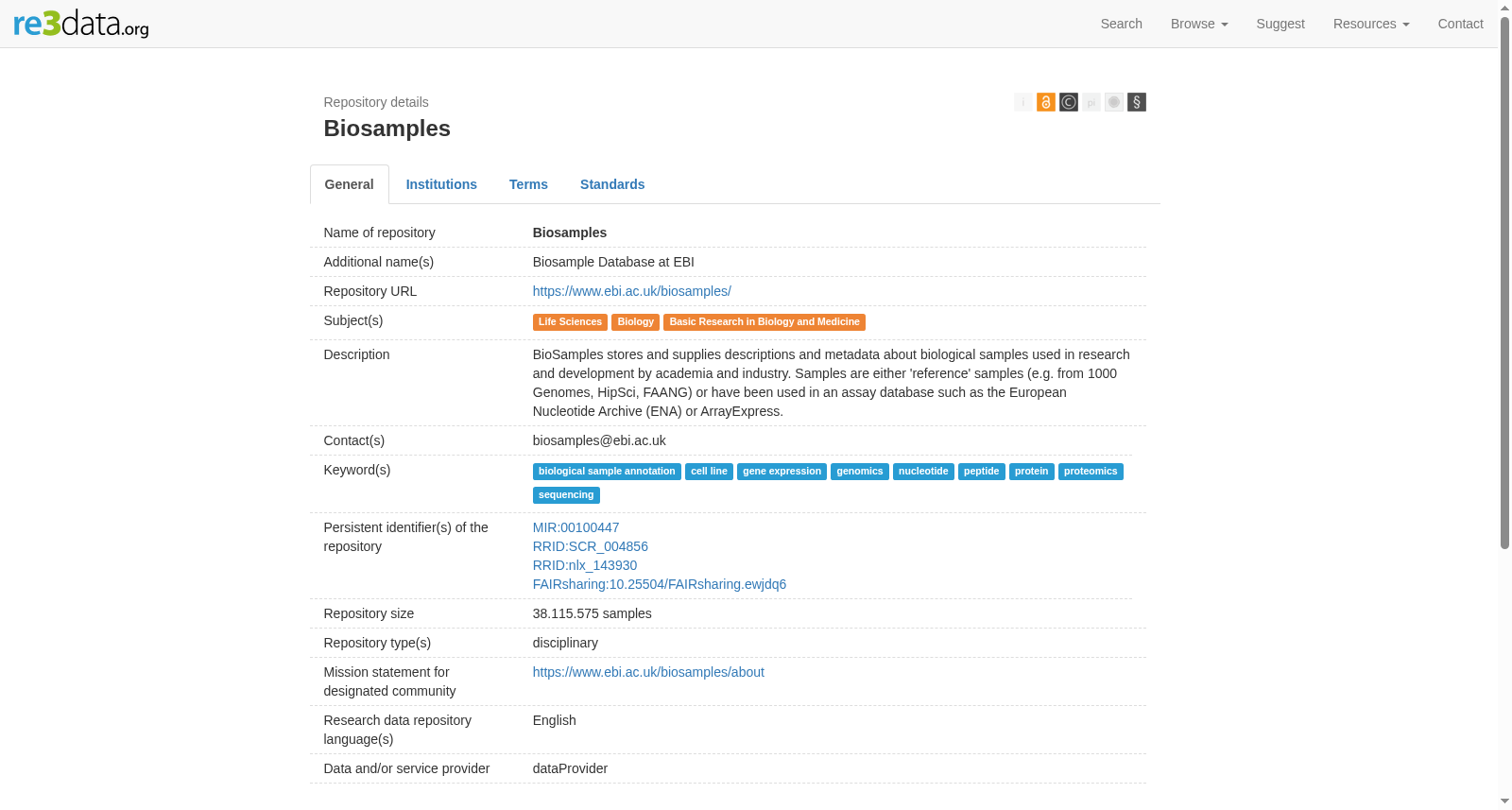Screen dimensions: 1512x810
Task: Click the 'peptide' keyword tag
Action: tap(982, 472)
